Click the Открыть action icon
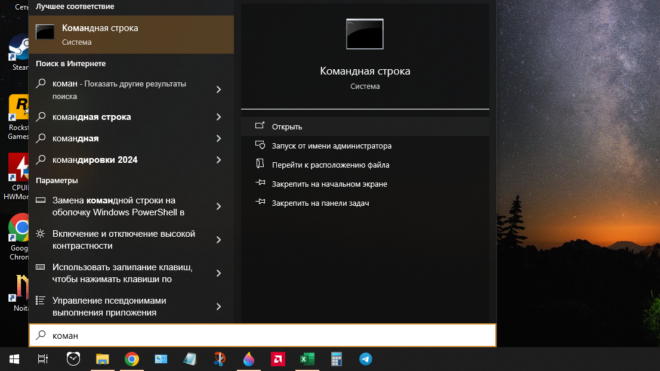The image size is (660, 371). (x=260, y=125)
